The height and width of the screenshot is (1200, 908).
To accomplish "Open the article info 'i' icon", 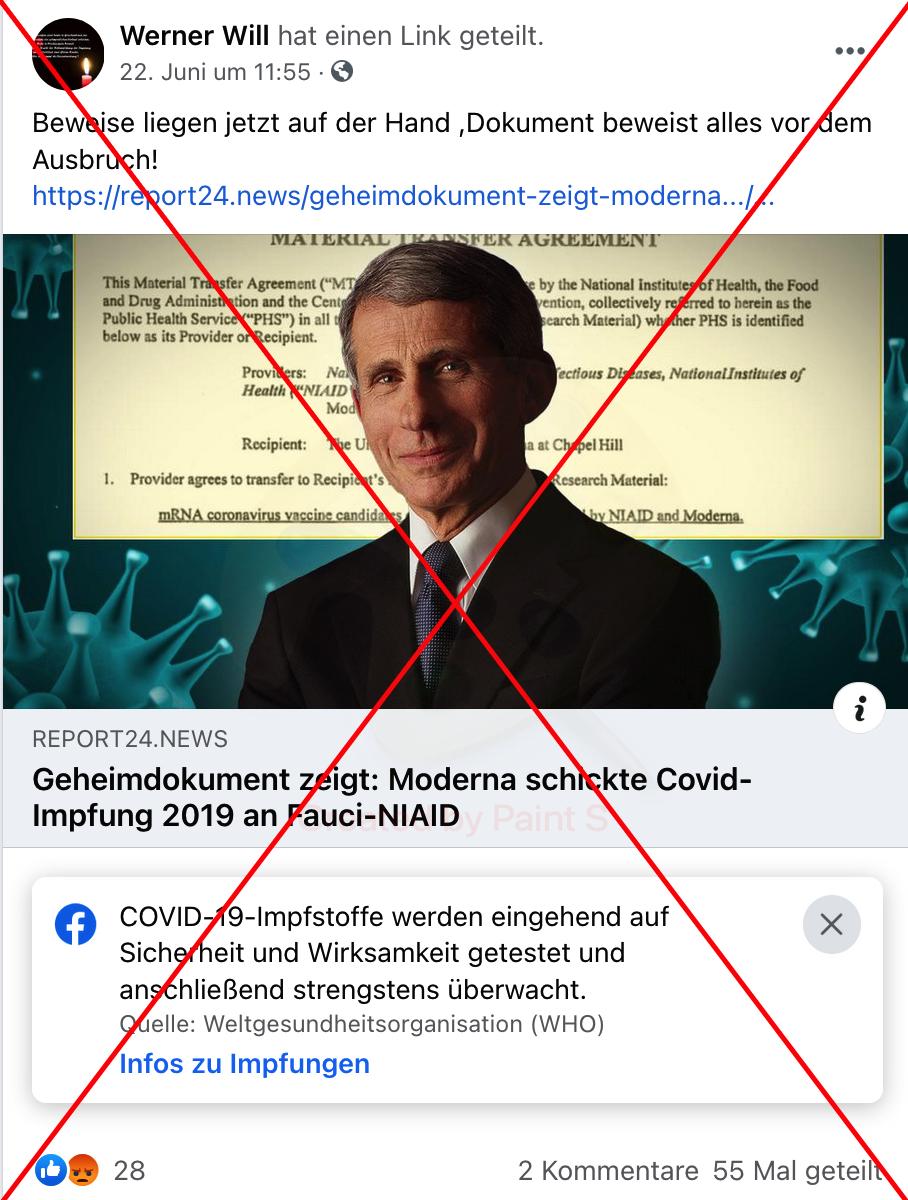I will click(859, 710).
